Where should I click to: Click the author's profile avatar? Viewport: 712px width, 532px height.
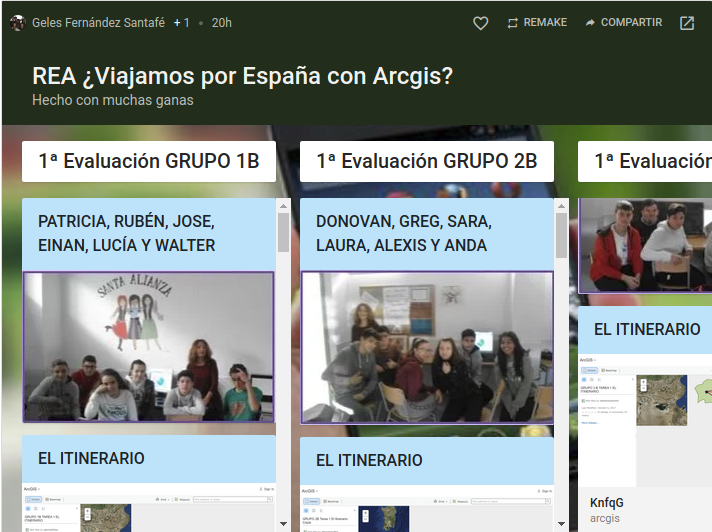tap(17, 23)
